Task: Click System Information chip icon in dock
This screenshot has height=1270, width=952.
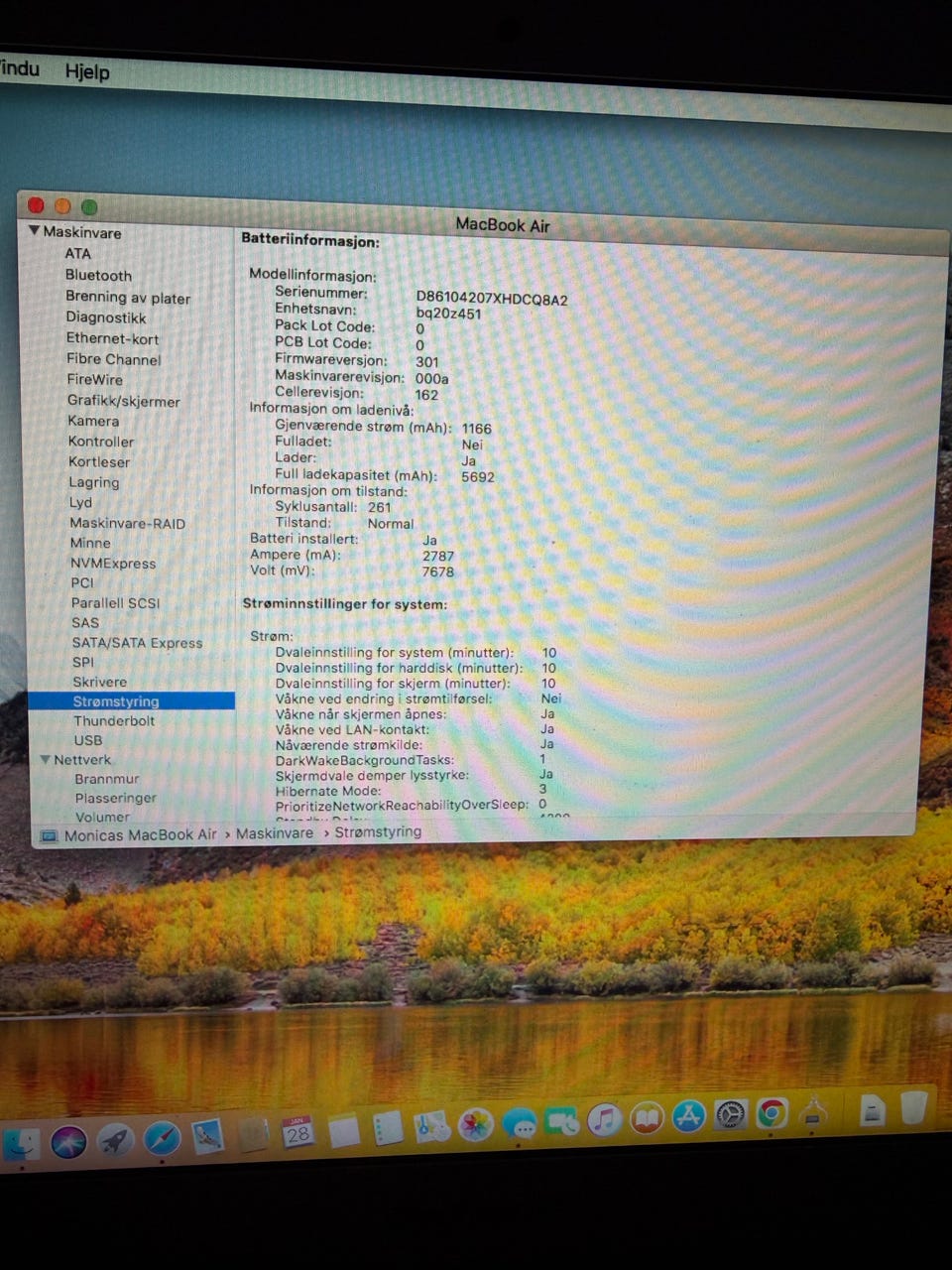Action: click(x=813, y=1110)
